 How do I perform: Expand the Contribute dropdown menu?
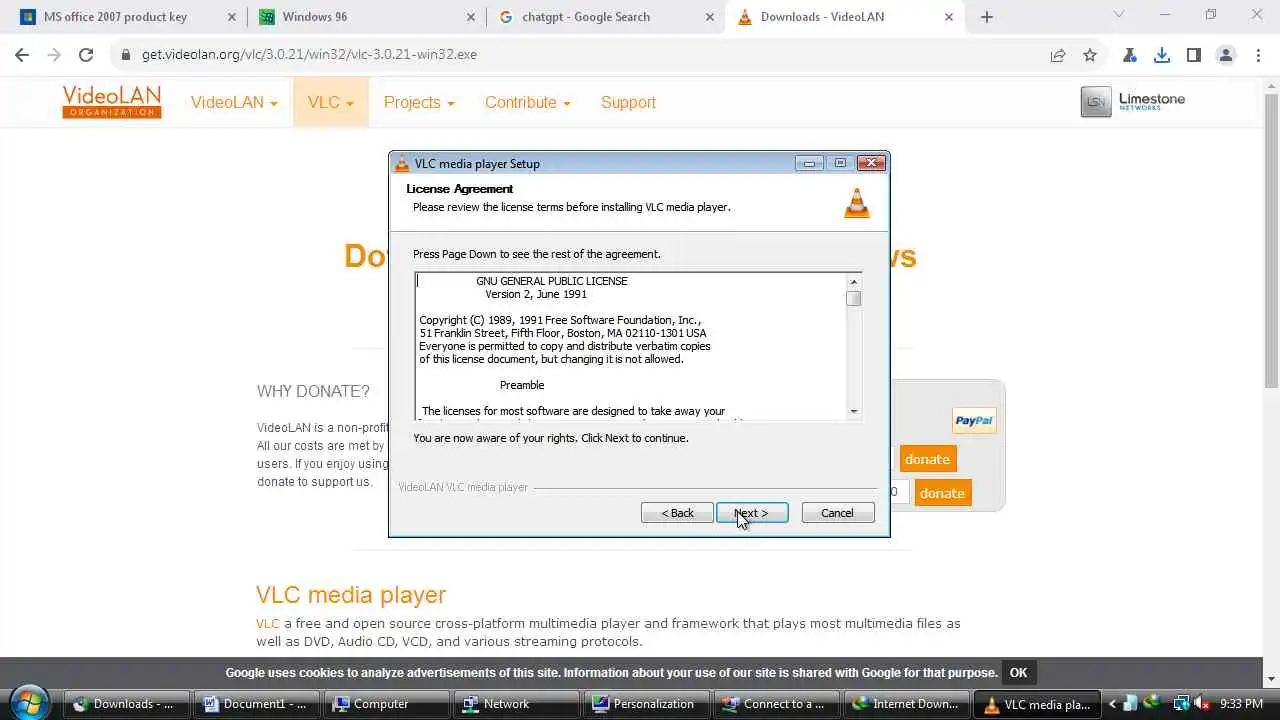[x=527, y=102]
